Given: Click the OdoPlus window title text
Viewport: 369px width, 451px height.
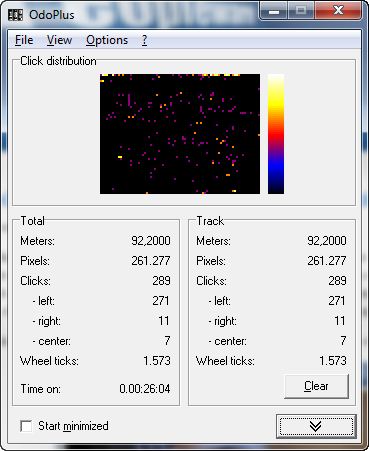Looking at the screenshot, I should (52, 15).
